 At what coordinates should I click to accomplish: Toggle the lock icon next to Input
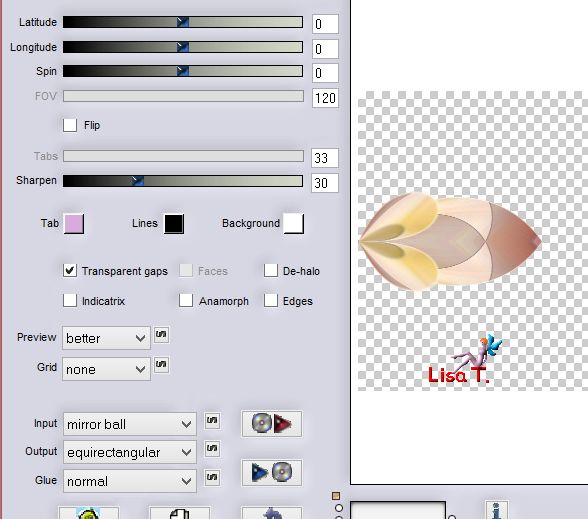pos(212,421)
